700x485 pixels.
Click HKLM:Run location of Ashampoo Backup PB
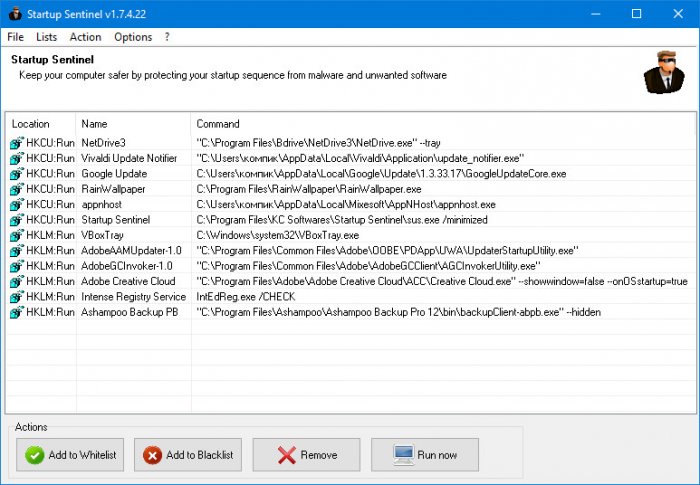point(50,312)
